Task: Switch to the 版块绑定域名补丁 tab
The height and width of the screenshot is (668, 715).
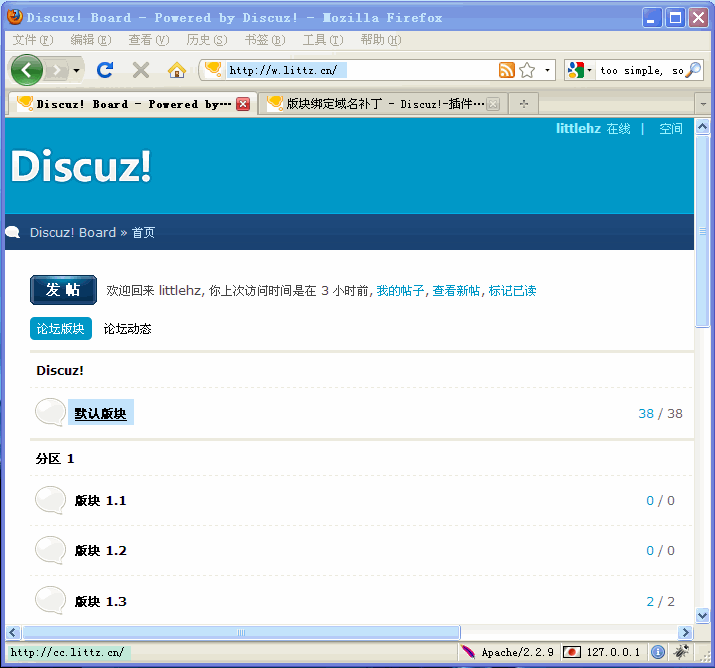Action: pos(382,104)
